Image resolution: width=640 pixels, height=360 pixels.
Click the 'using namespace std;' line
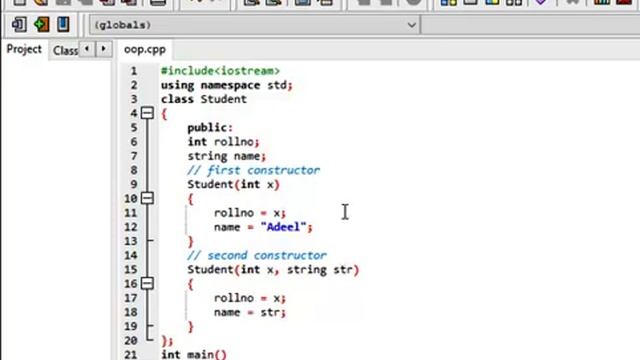(227, 85)
